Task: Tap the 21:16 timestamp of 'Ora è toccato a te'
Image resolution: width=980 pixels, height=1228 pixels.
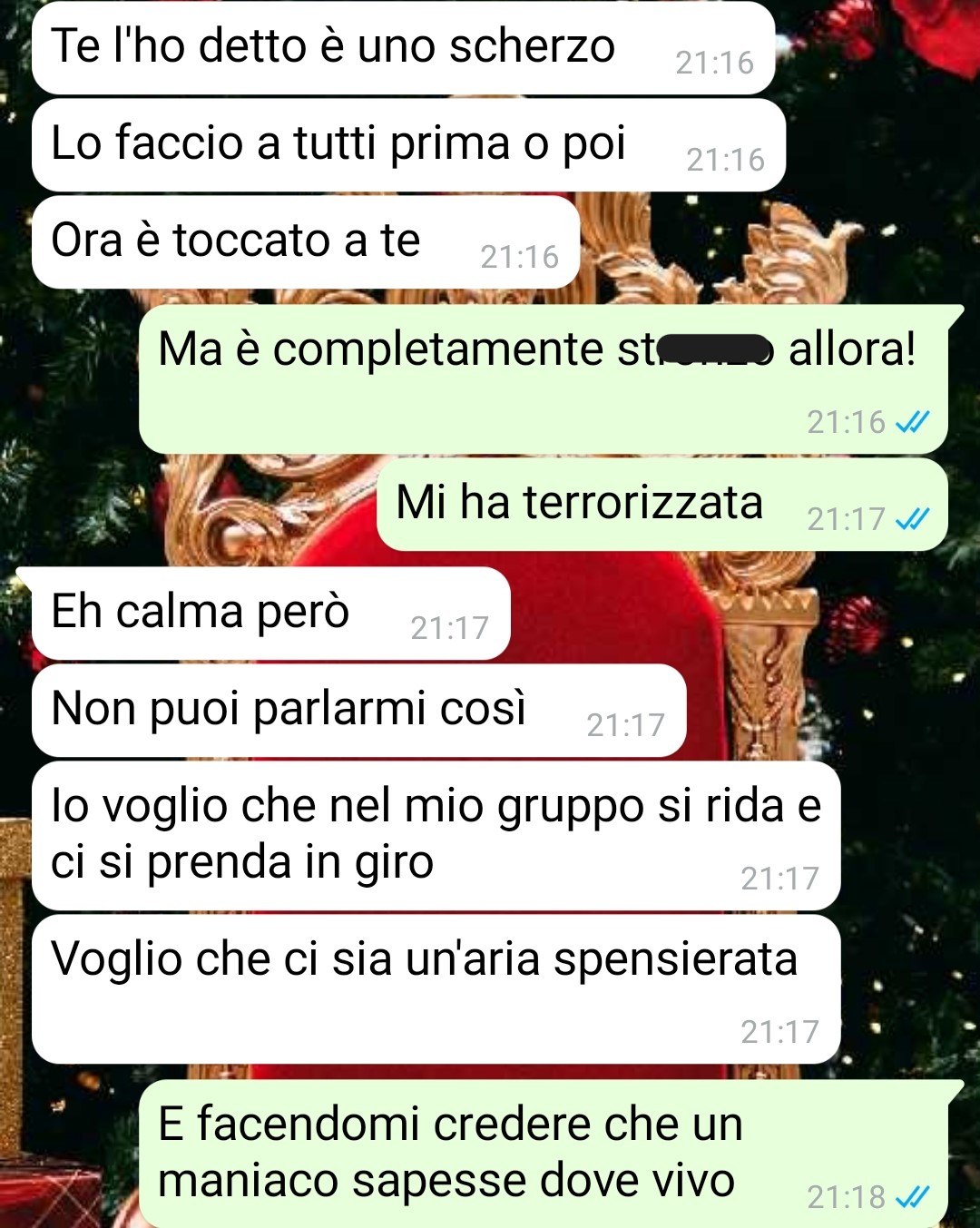Action: [519, 257]
